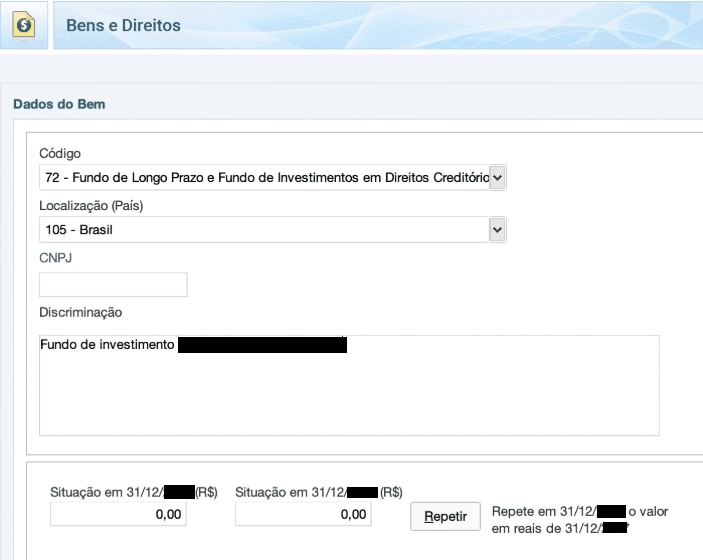Focus the second Situação em 31/12 value field
Screen dimensions: 703x560
(303, 514)
